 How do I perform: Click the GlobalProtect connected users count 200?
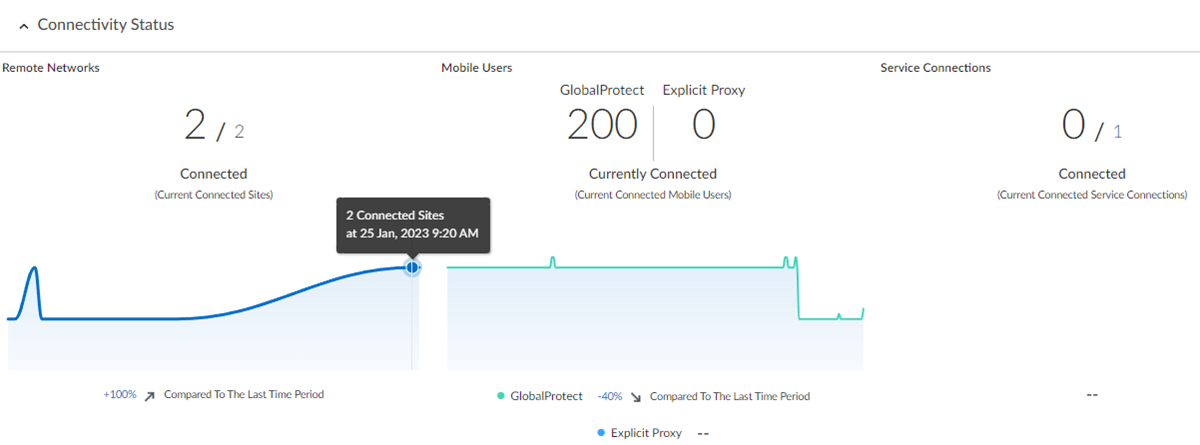click(x=602, y=125)
